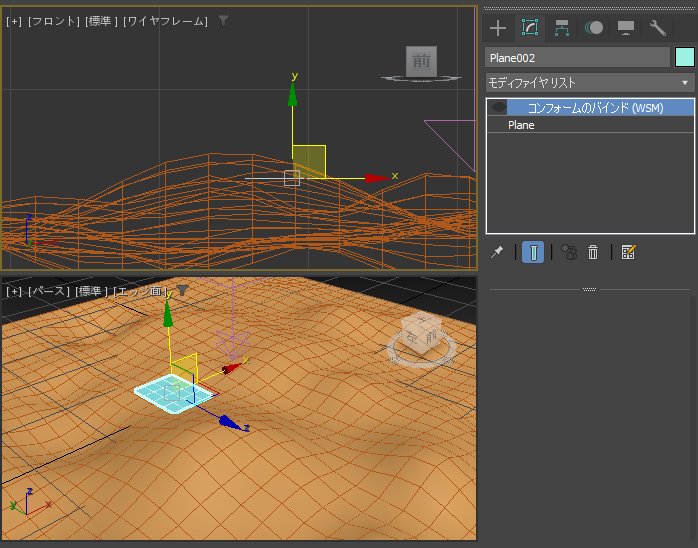Viewport: 698px width, 548px height.
Task: Click Make Unique icon
Action: (x=569, y=252)
